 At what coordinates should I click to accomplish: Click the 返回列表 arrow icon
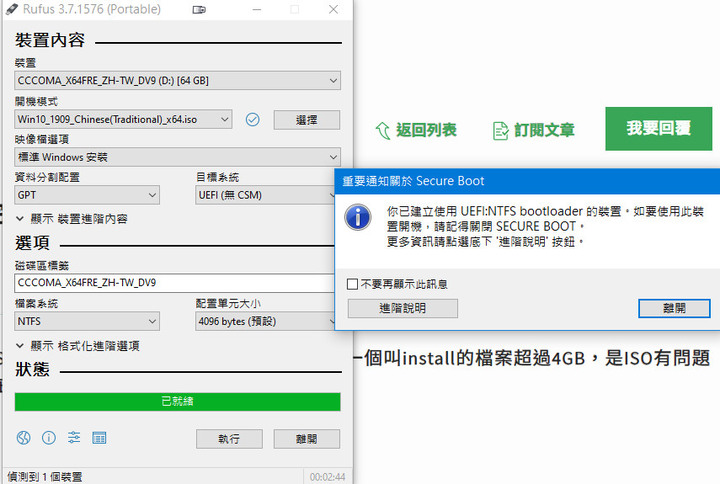tap(382, 130)
